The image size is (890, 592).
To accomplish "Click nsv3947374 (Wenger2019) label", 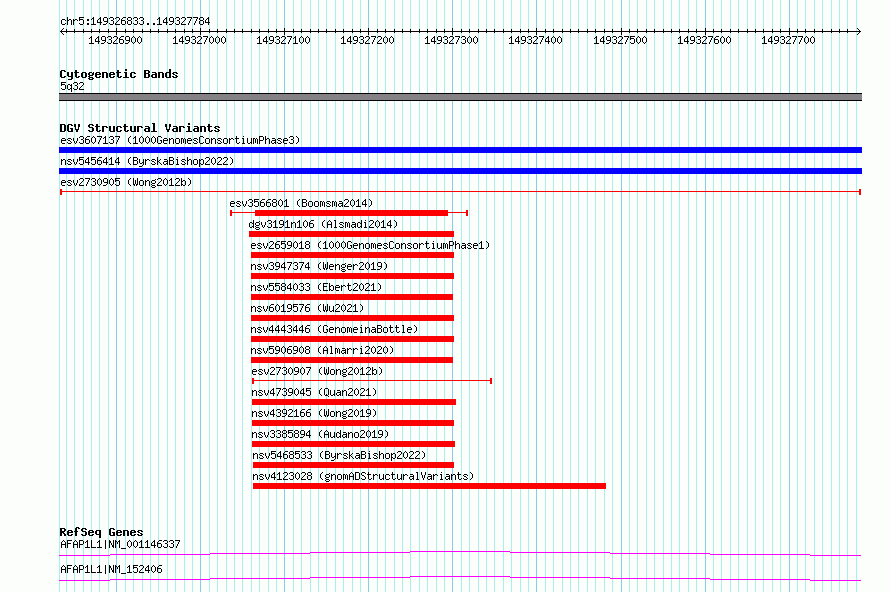I will point(319,266).
